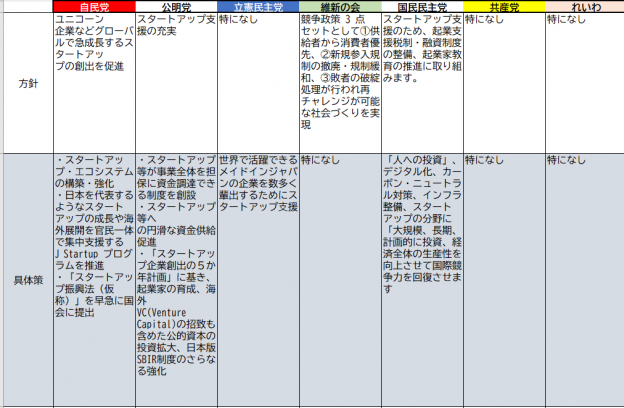Click the 公明党 column header
624x408 pixels.
175,7
